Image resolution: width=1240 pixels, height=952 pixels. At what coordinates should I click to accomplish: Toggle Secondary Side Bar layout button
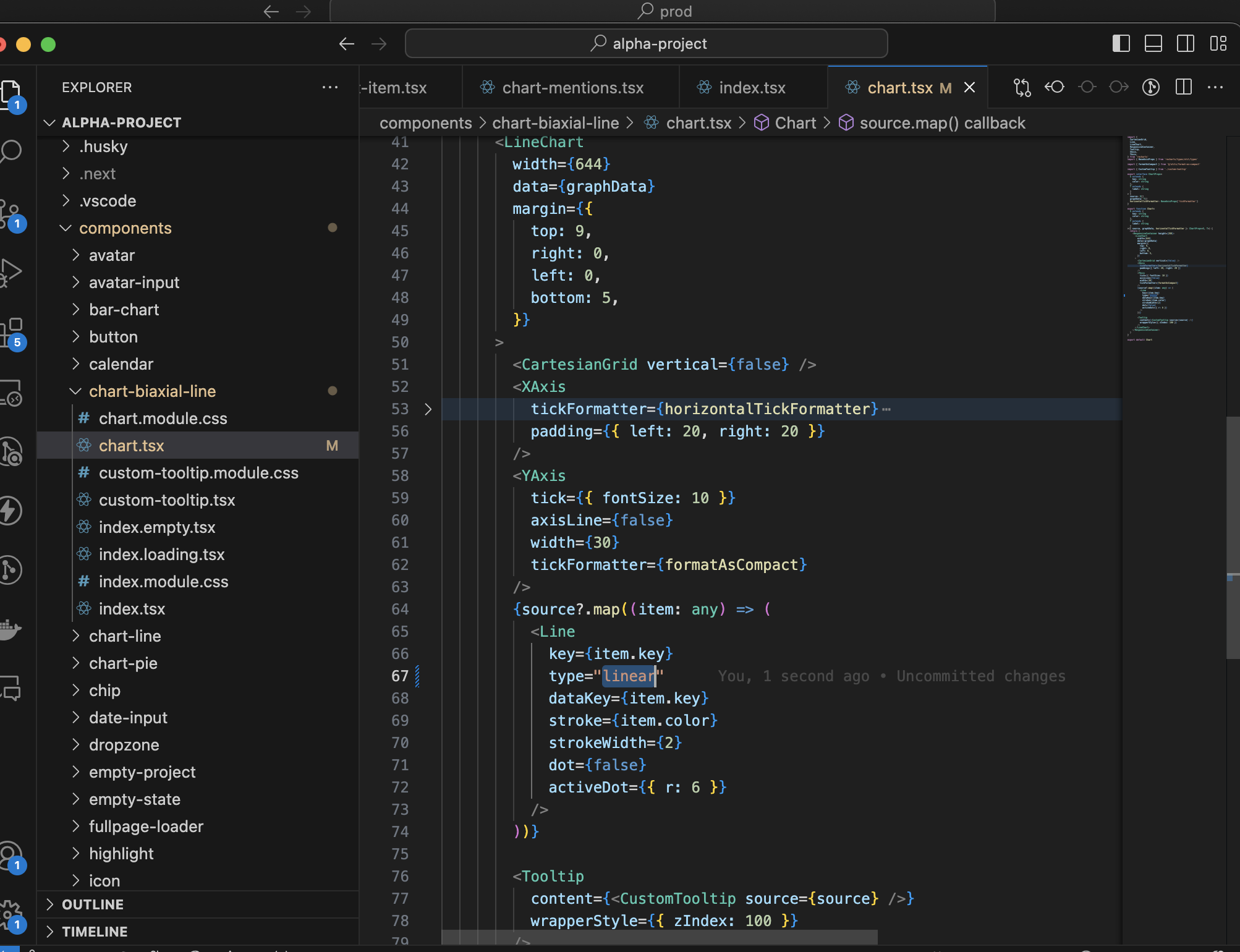[1185, 44]
